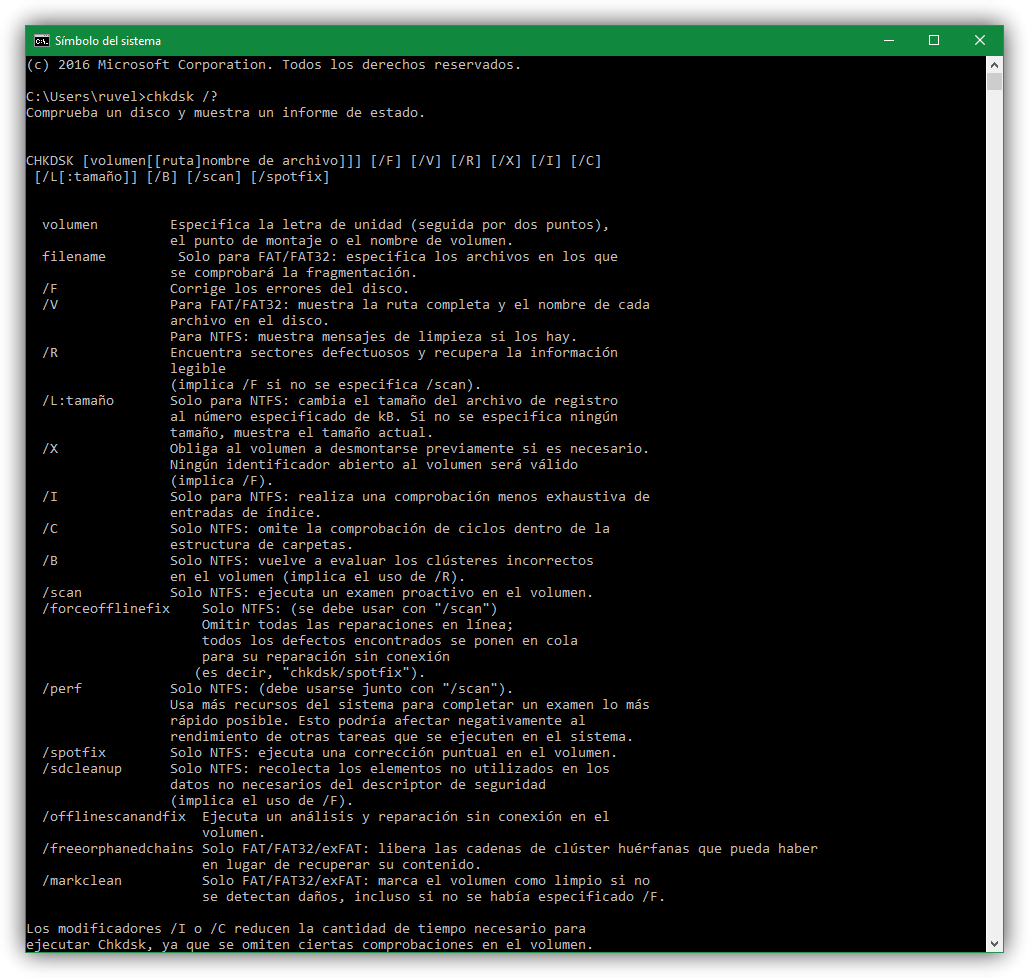This screenshot has width=1029, height=978.
Task: Click the '/R' option in the list
Action: 50,352
